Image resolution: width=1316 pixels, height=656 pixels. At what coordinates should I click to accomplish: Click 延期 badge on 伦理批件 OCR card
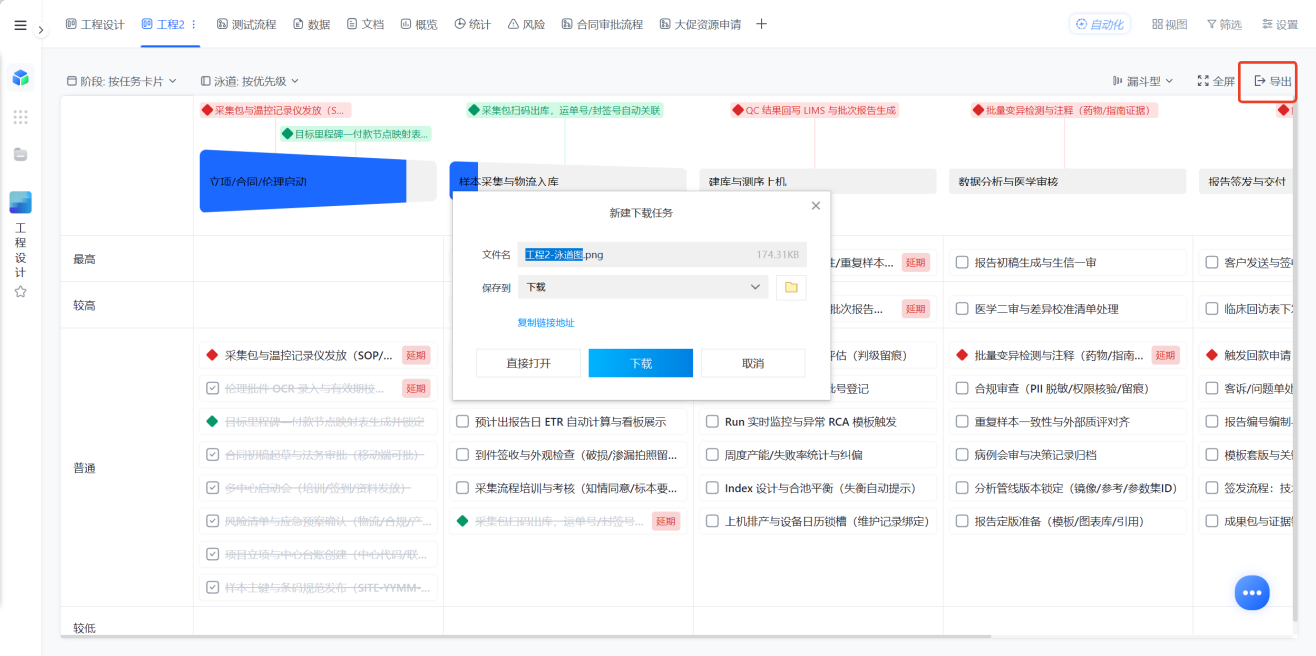tap(416, 388)
